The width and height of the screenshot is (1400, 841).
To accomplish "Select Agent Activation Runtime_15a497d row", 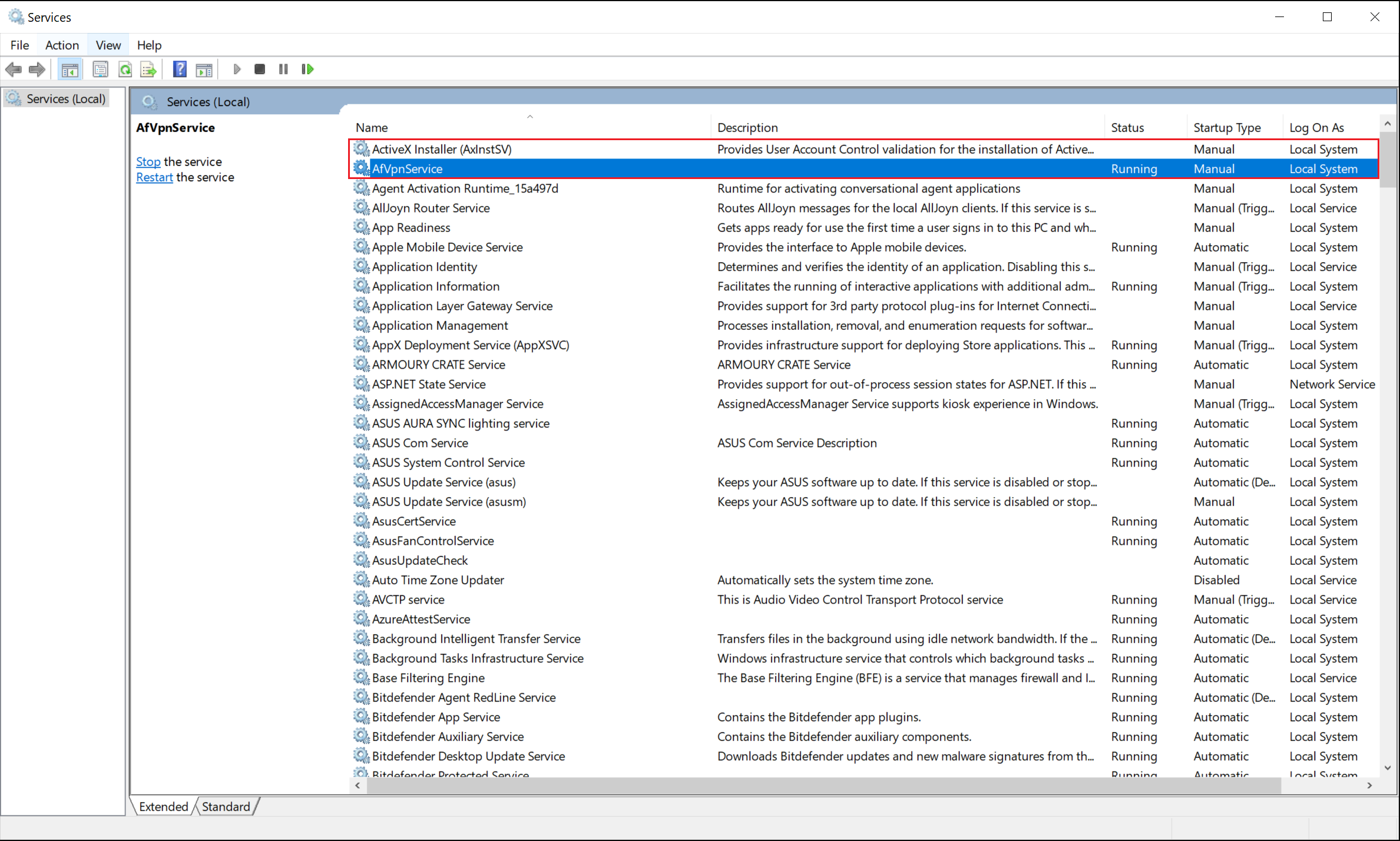I will tap(865, 188).
